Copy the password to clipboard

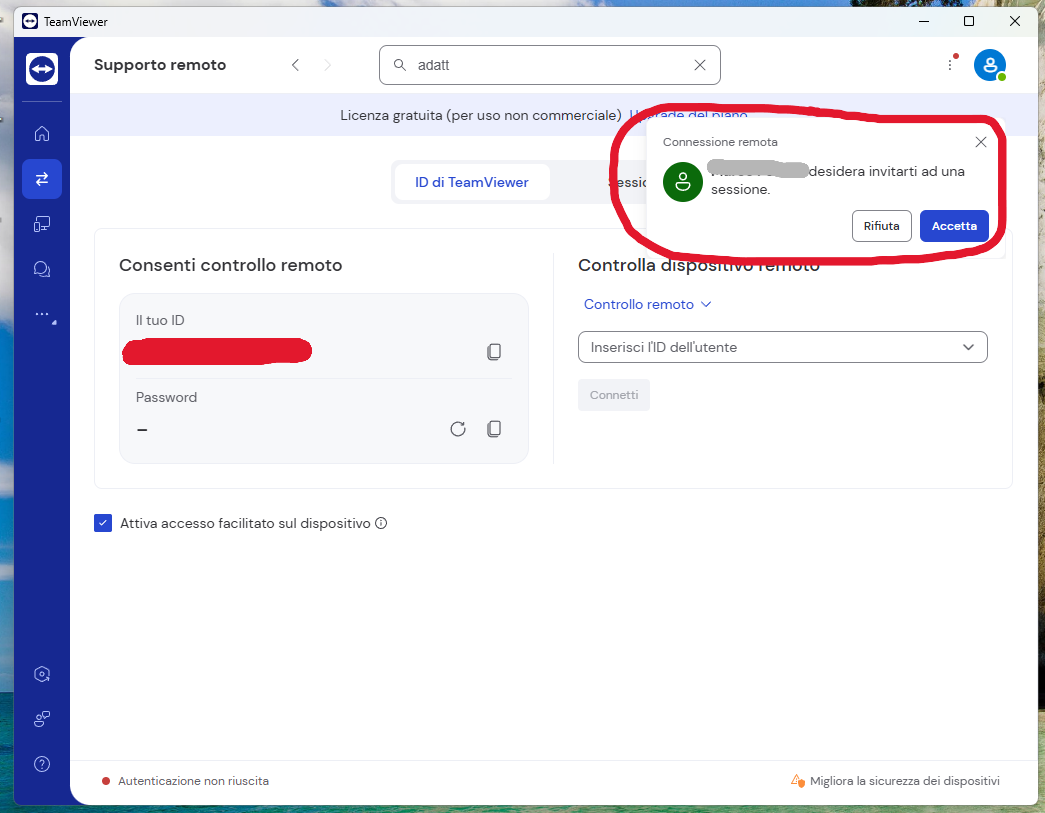pyautogui.click(x=494, y=428)
